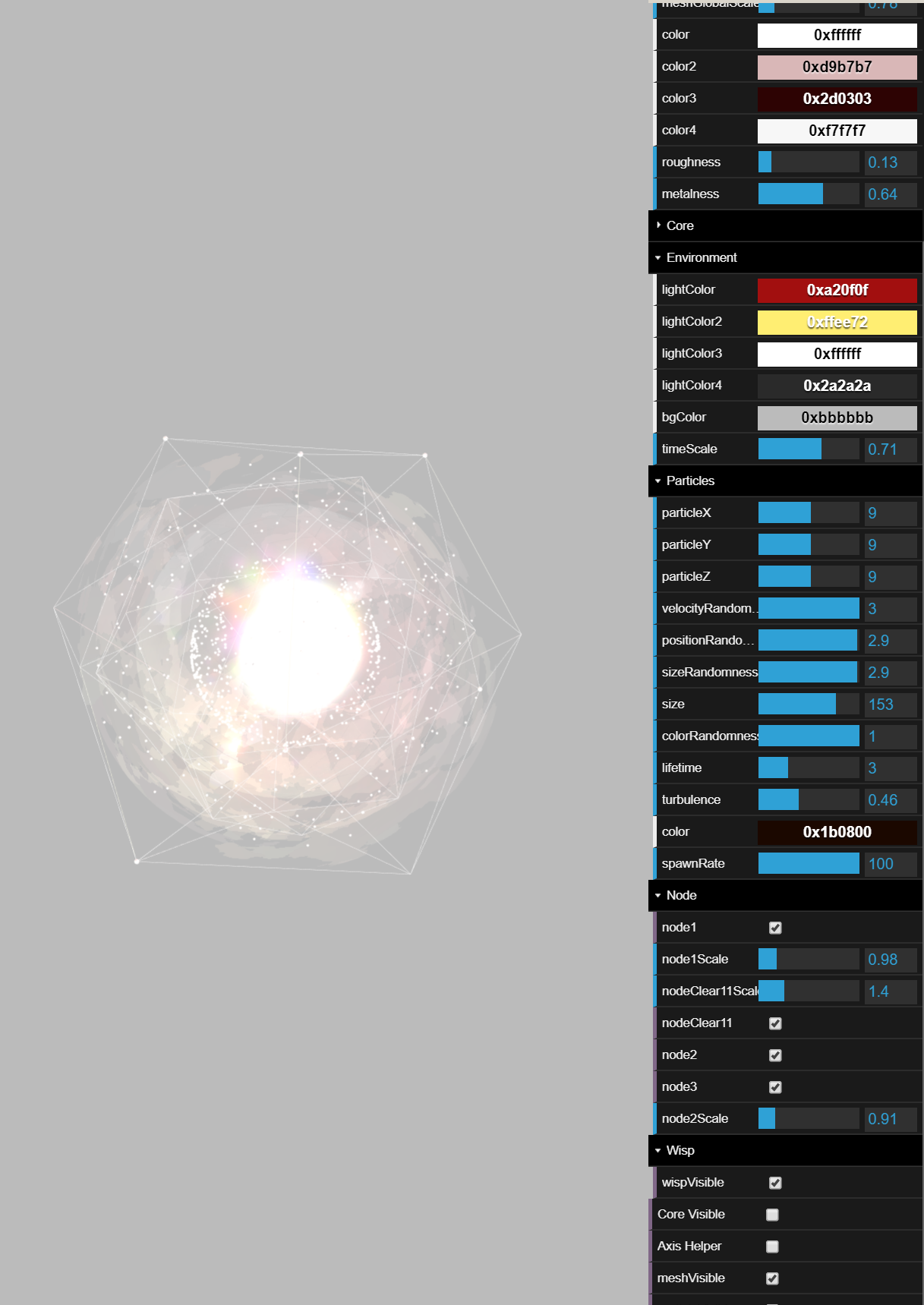Open the color2 swatch 0xd9b7b7
Viewport: 924px width, 1305px height.
(837, 67)
